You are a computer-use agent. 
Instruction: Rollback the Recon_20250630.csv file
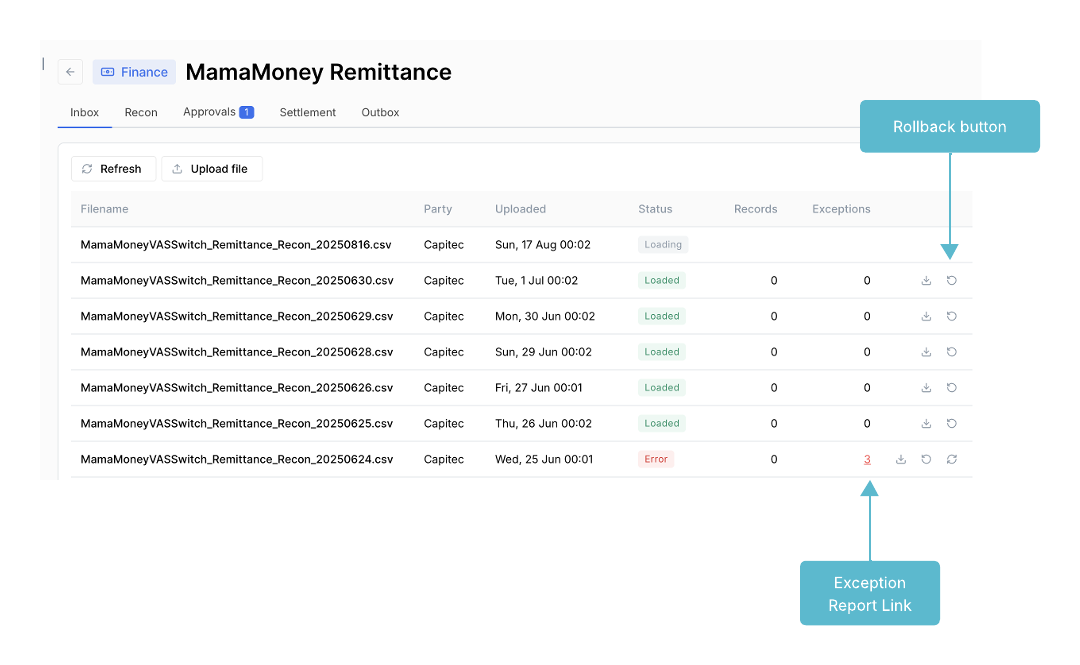click(x=952, y=280)
